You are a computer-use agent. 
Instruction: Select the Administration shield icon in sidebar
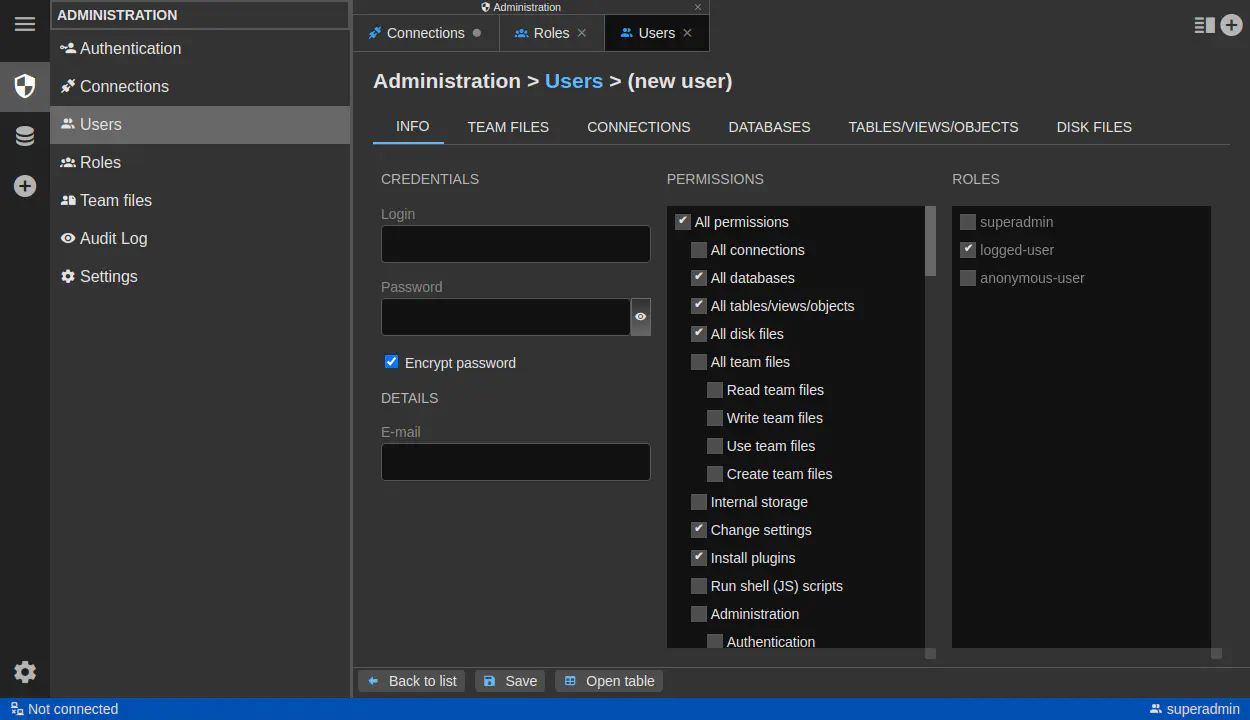click(25, 86)
